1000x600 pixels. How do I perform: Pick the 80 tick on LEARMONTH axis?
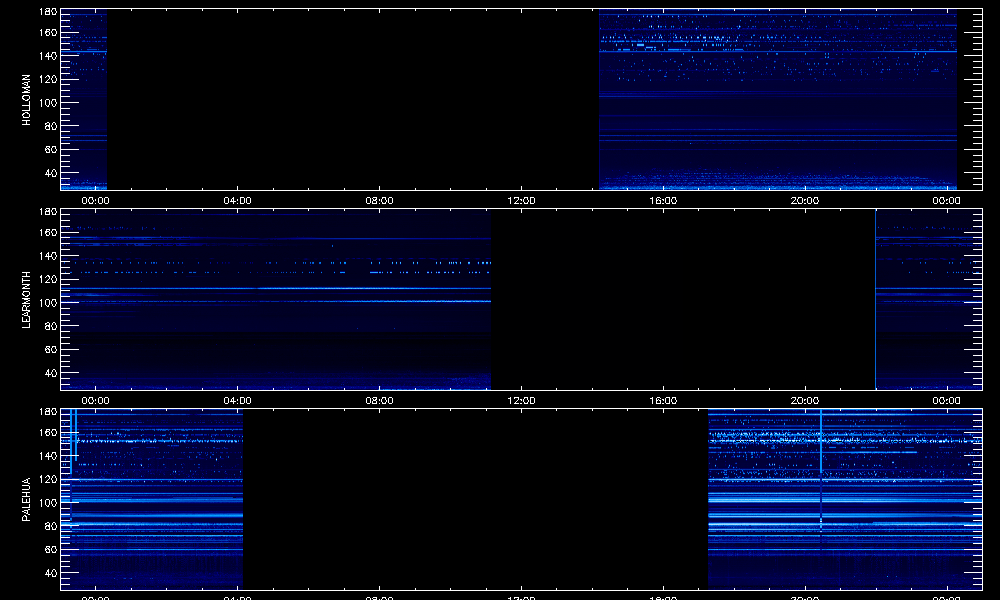coord(51,326)
